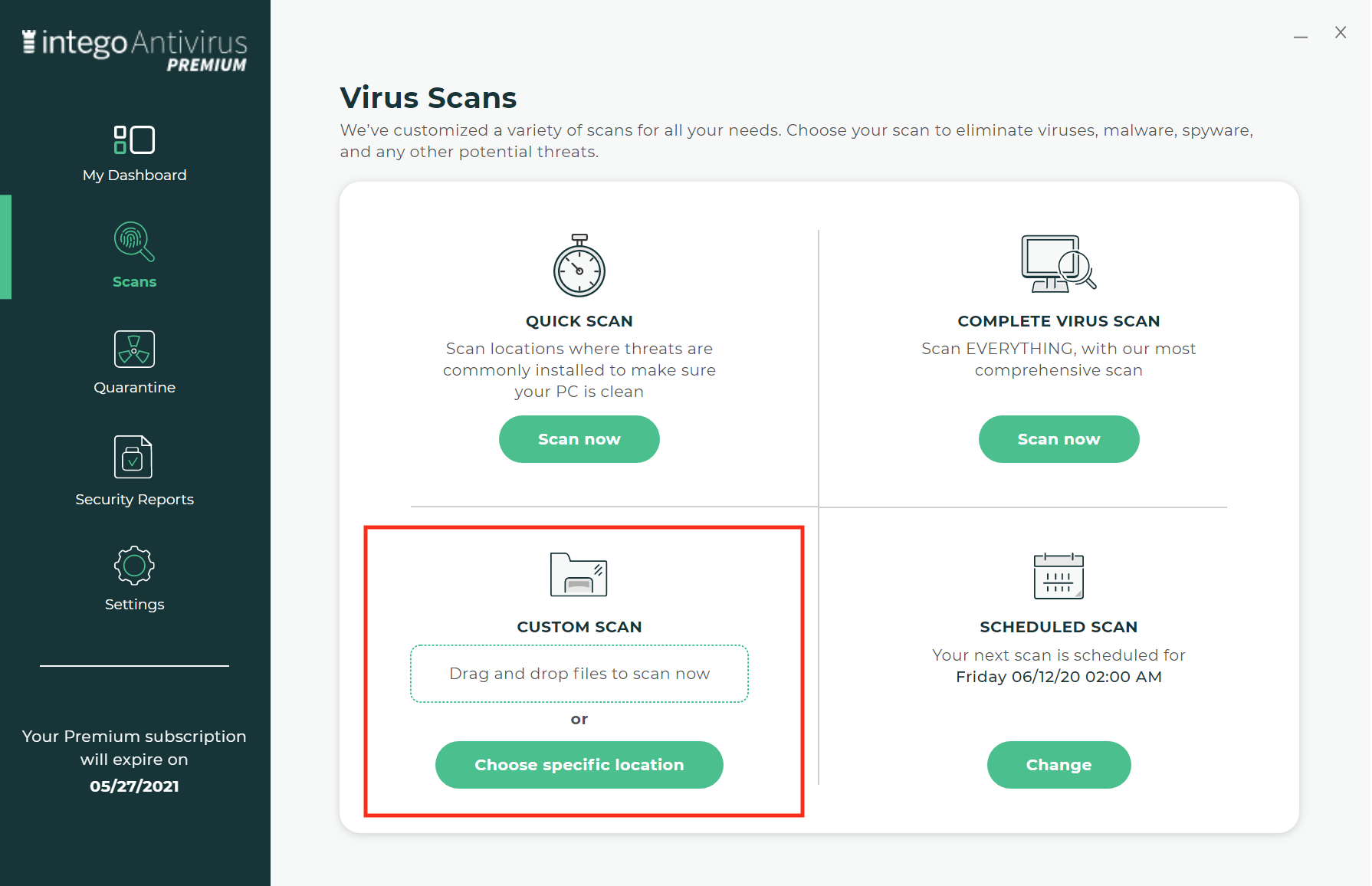Open Security Reports clipboard icon

[x=133, y=457]
